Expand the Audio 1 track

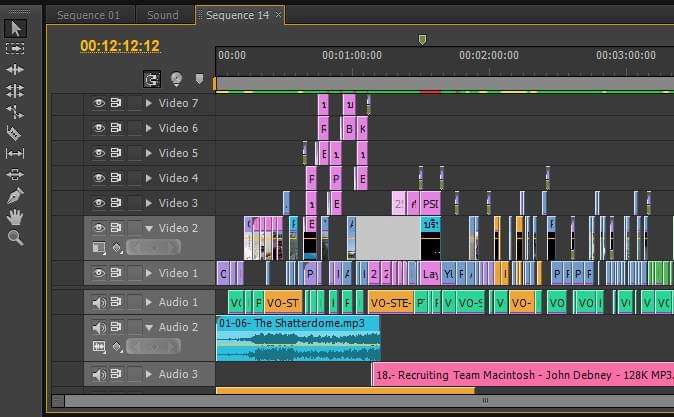(x=149, y=302)
